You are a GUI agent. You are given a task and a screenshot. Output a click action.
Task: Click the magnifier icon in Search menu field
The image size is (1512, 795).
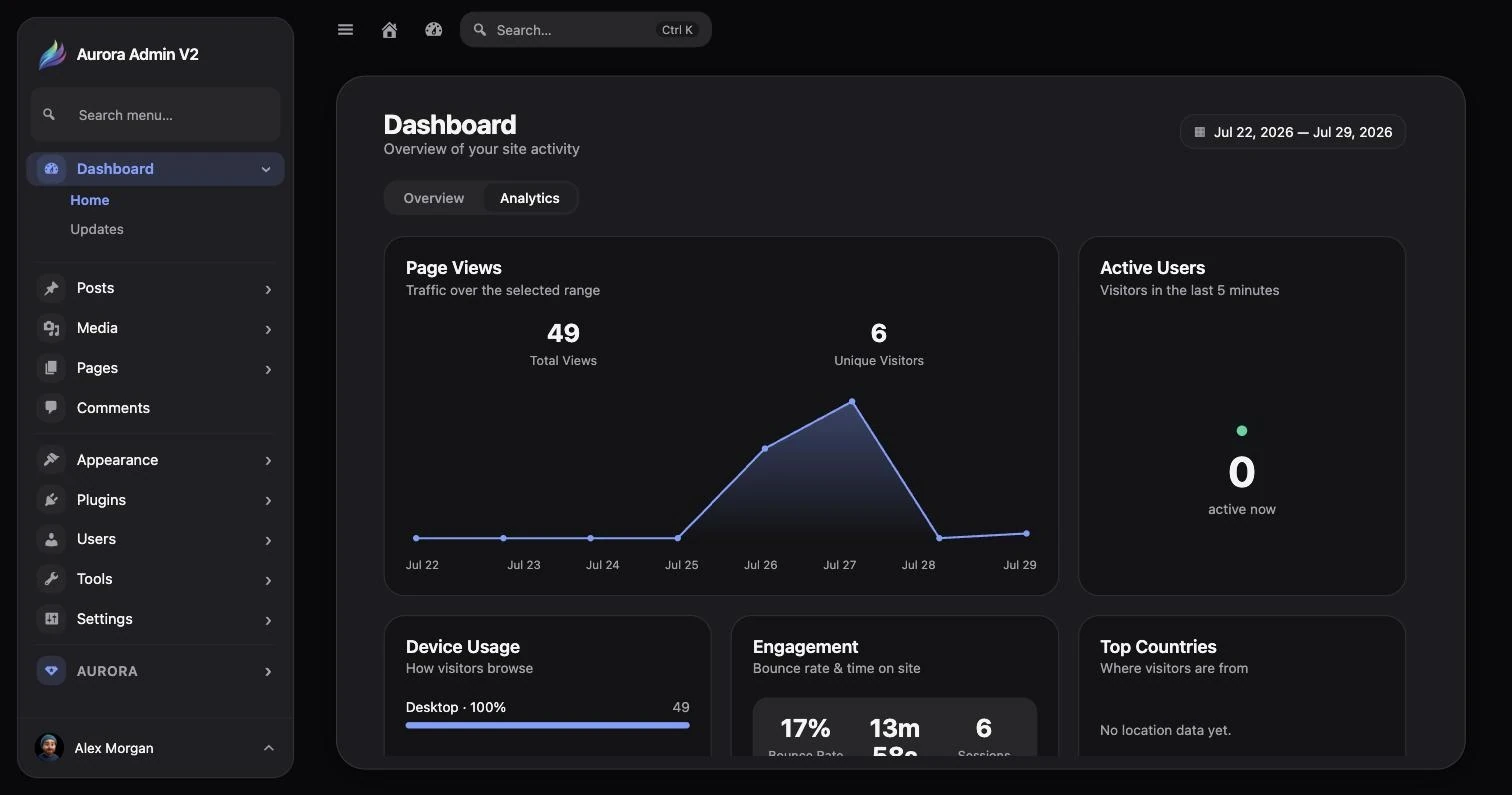point(49,115)
